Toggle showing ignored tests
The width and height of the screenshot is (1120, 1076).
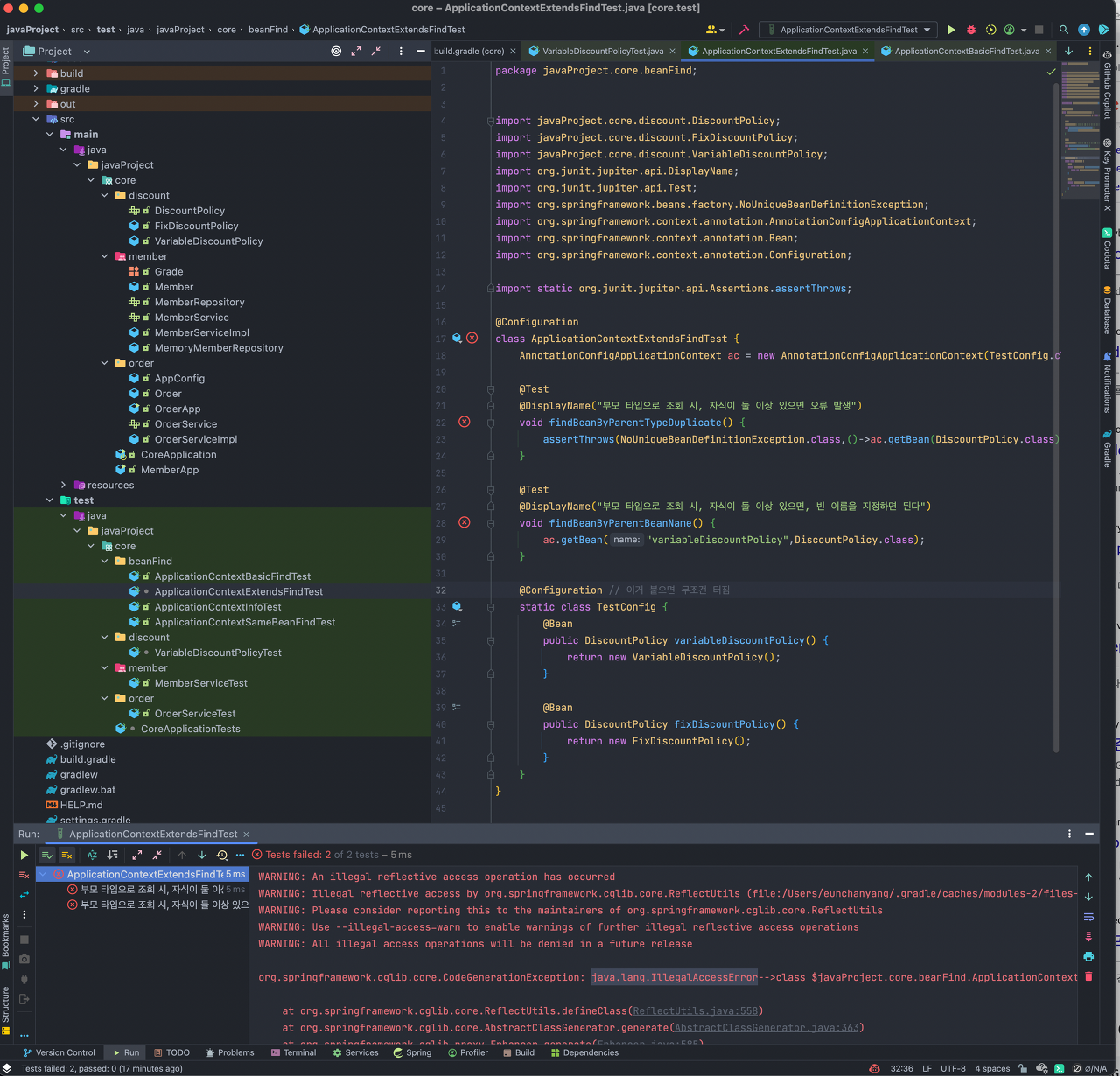[x=66, y=855]
